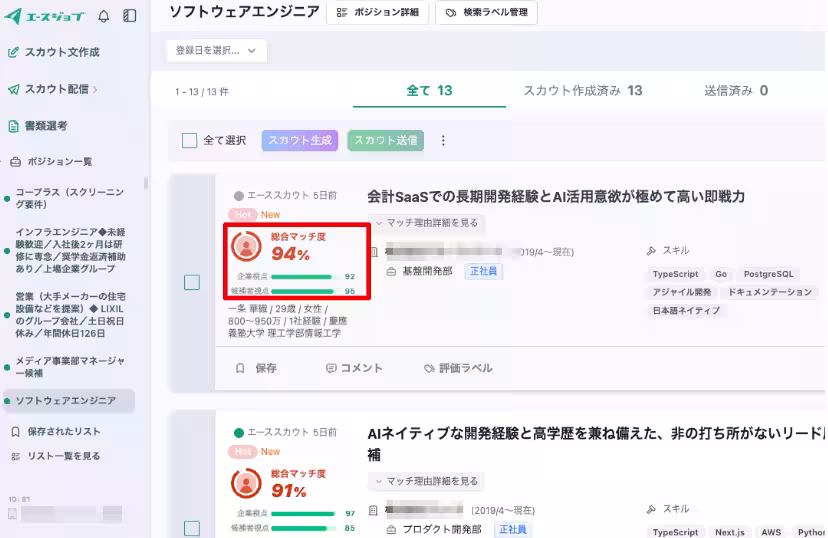
Task: Click コメント on first candidate
Action: (x=354, y=368)
